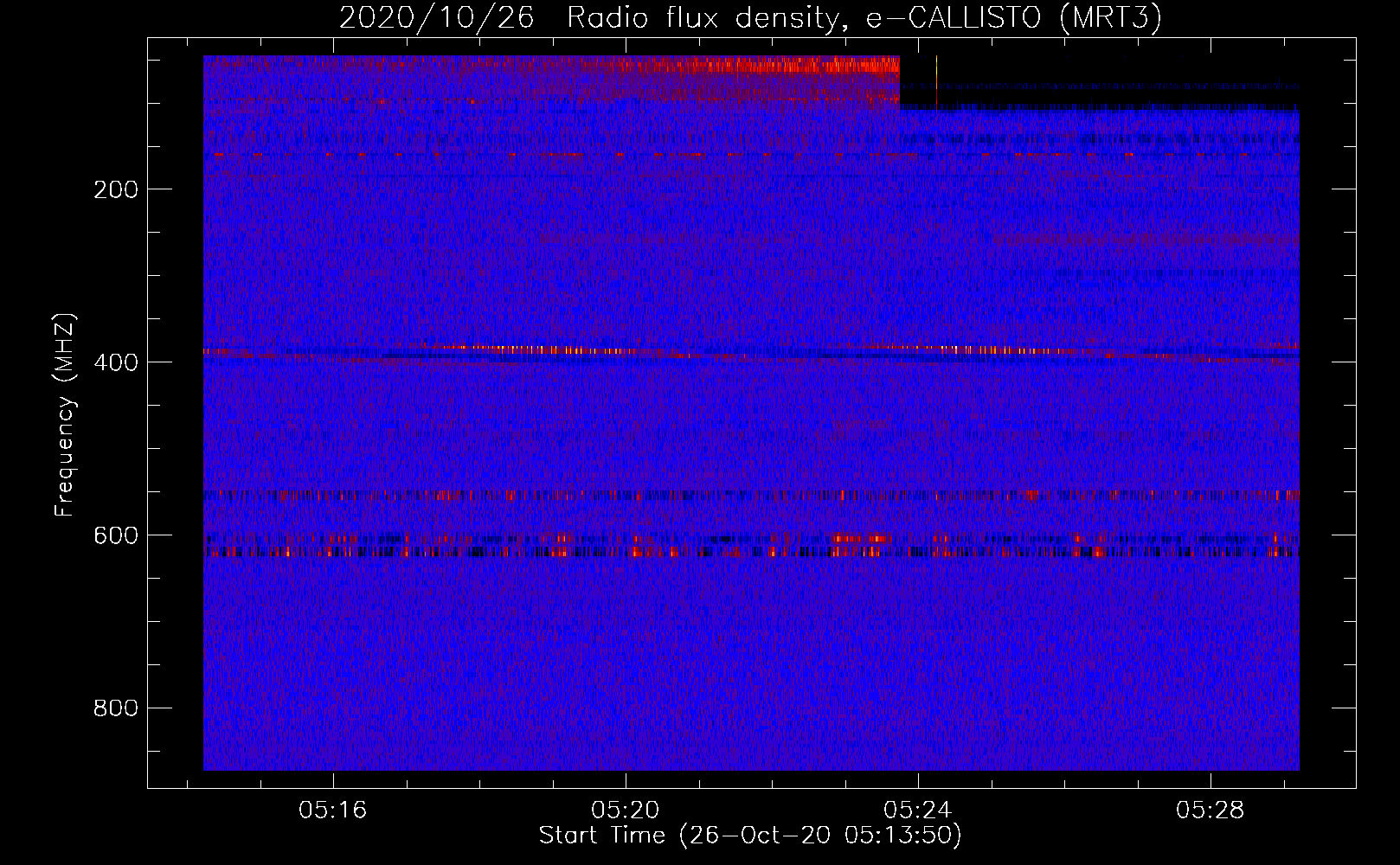The image size is (1400, 865).
Task: Click the 05:20 time tick label
Action: click(626, 811)
